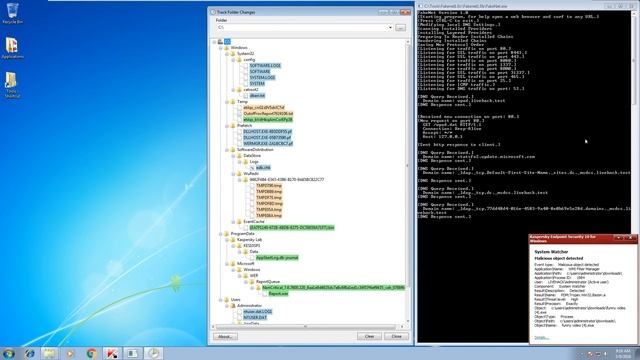The image size is (640, 360).
Task: Launch Google Chrome from the taskbar
Action: tap(91, 353)
